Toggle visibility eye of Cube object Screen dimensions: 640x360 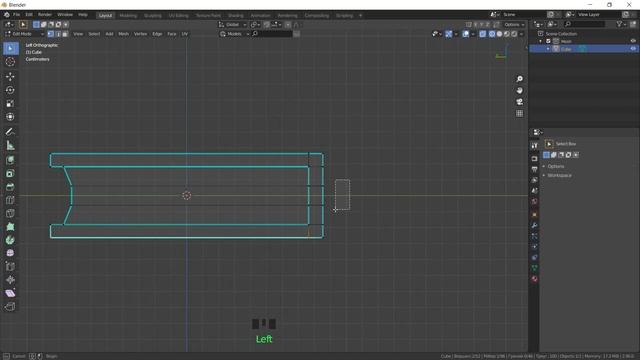[x=633, y=49]
